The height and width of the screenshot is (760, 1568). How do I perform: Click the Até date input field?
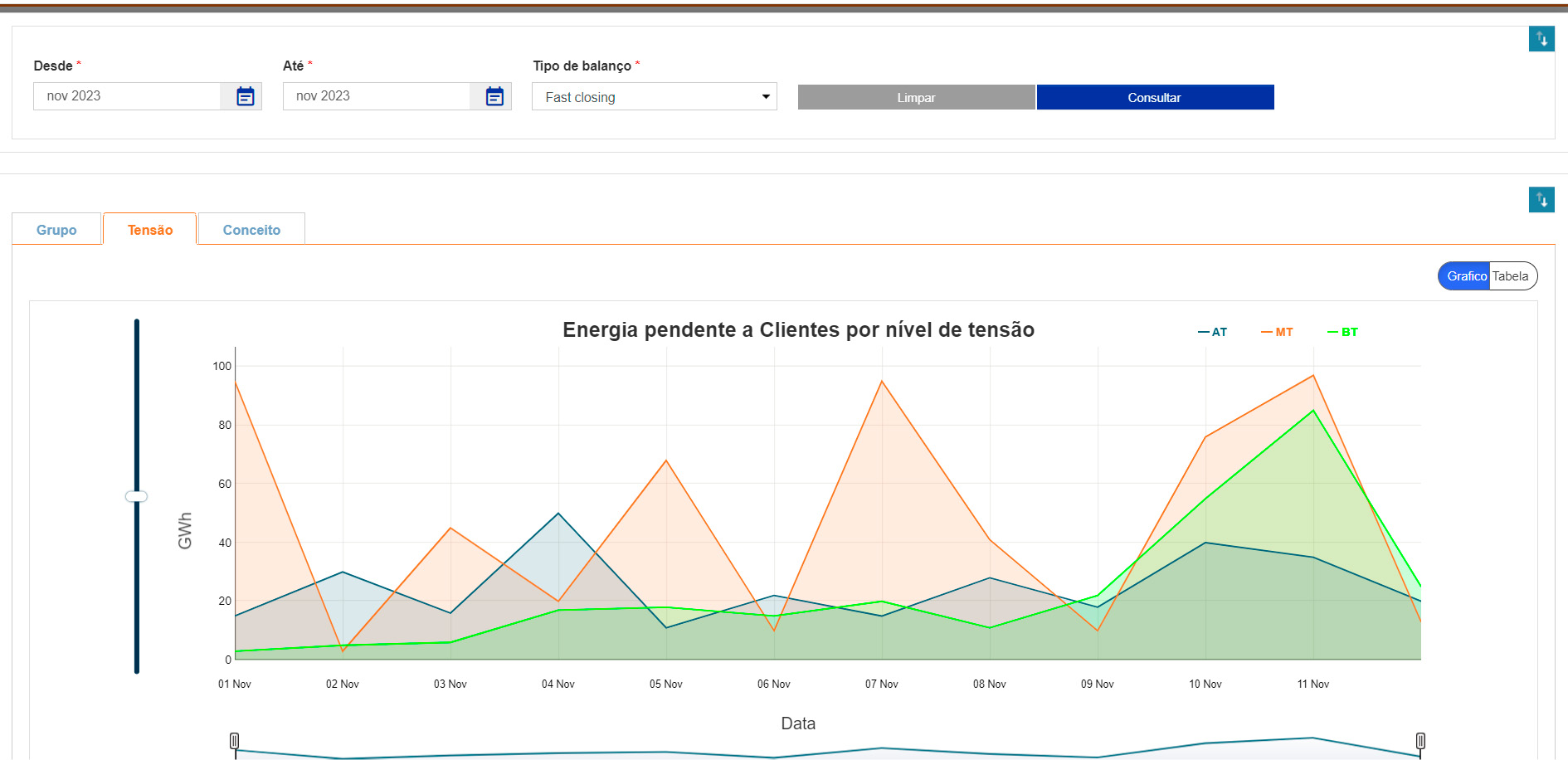pyautogui.click(x=377, y=96)
